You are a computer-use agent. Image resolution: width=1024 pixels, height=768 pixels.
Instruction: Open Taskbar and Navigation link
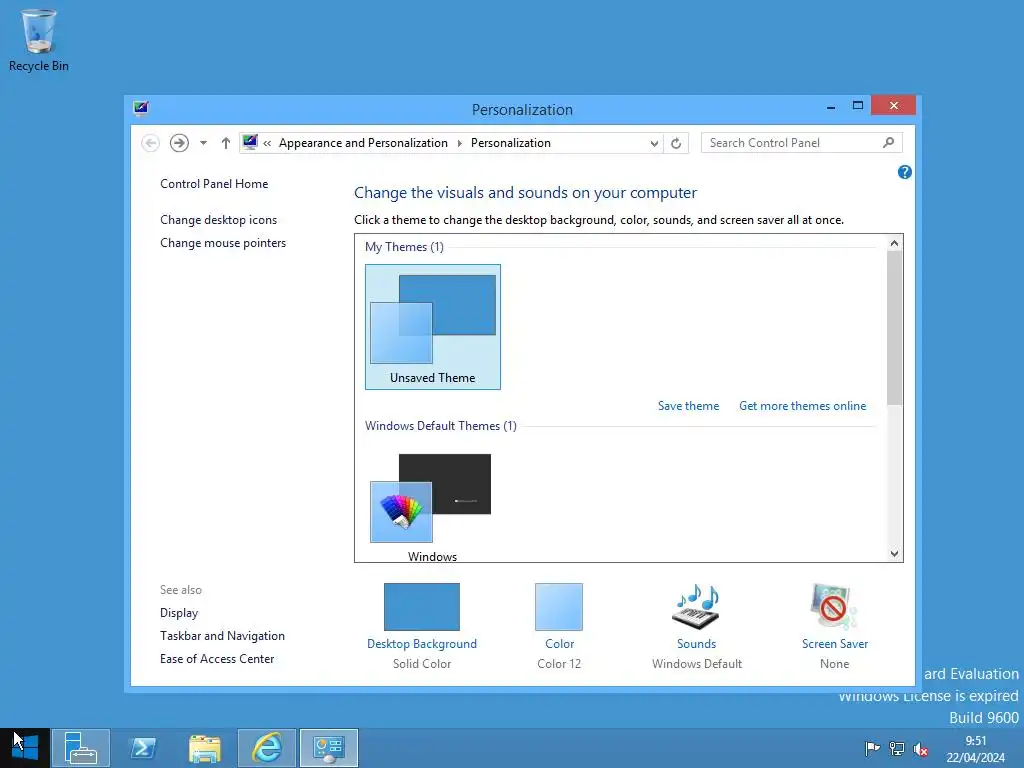point(222,636)
